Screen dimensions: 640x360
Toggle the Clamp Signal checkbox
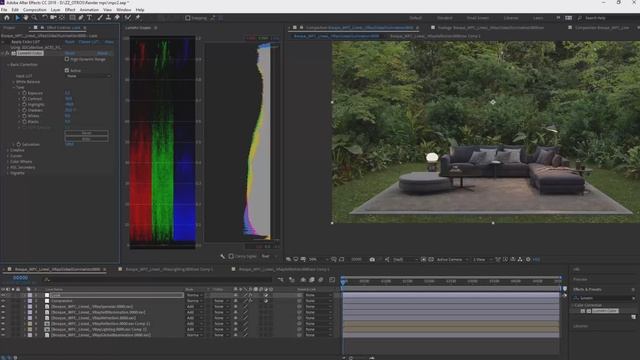[x=231, y=256]
